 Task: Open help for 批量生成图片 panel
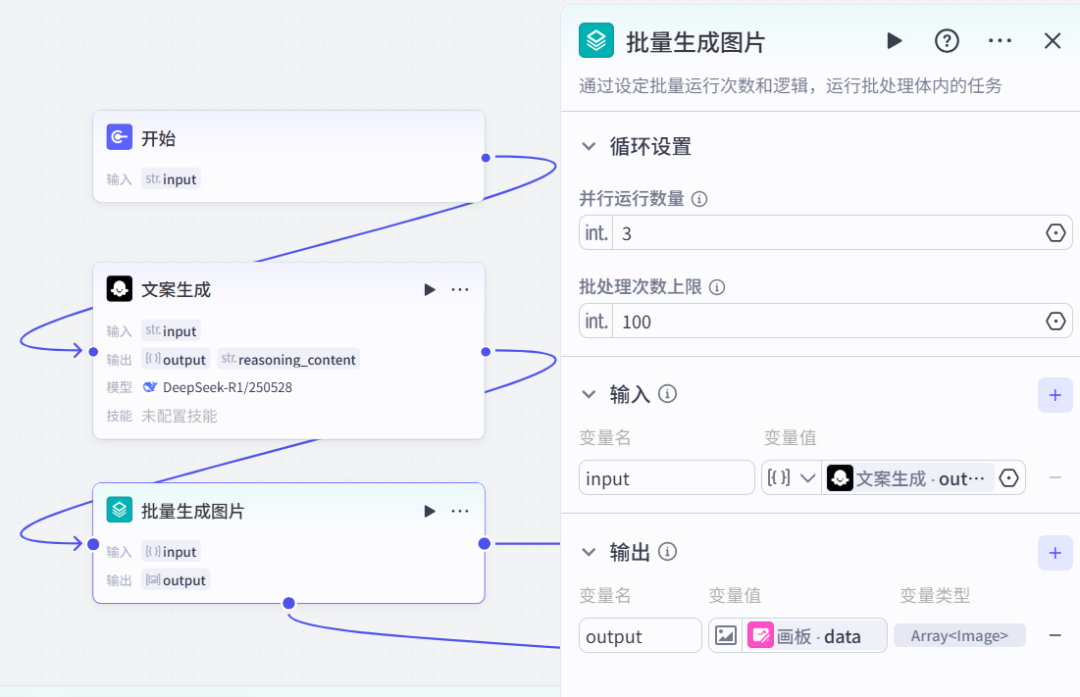[946, 41]
